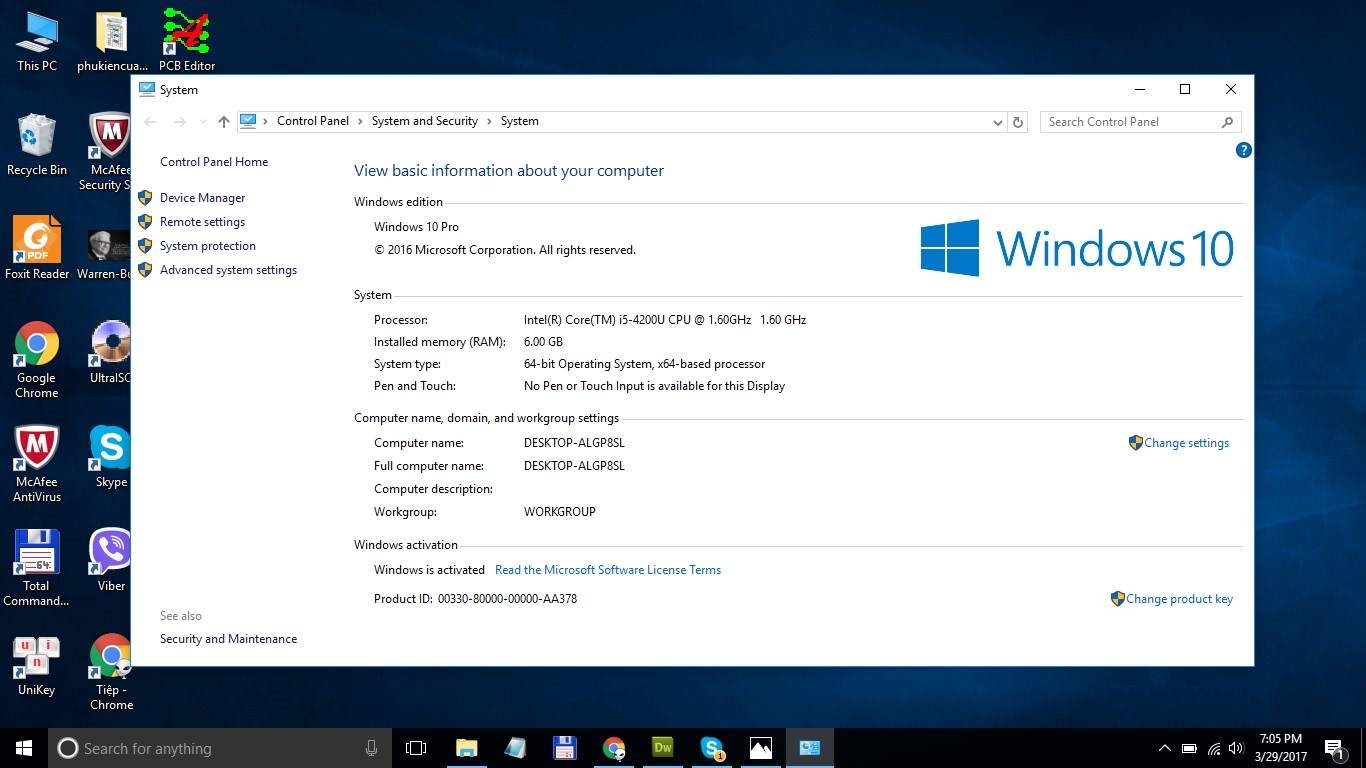Click the microphone icon in taskbar search

(x=371, y=748)
